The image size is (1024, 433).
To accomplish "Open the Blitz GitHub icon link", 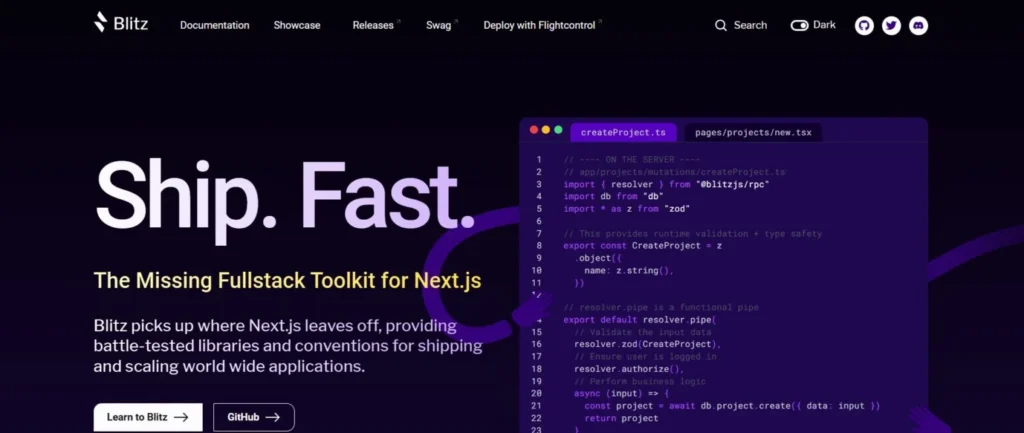I will click(x=864, y=25).
